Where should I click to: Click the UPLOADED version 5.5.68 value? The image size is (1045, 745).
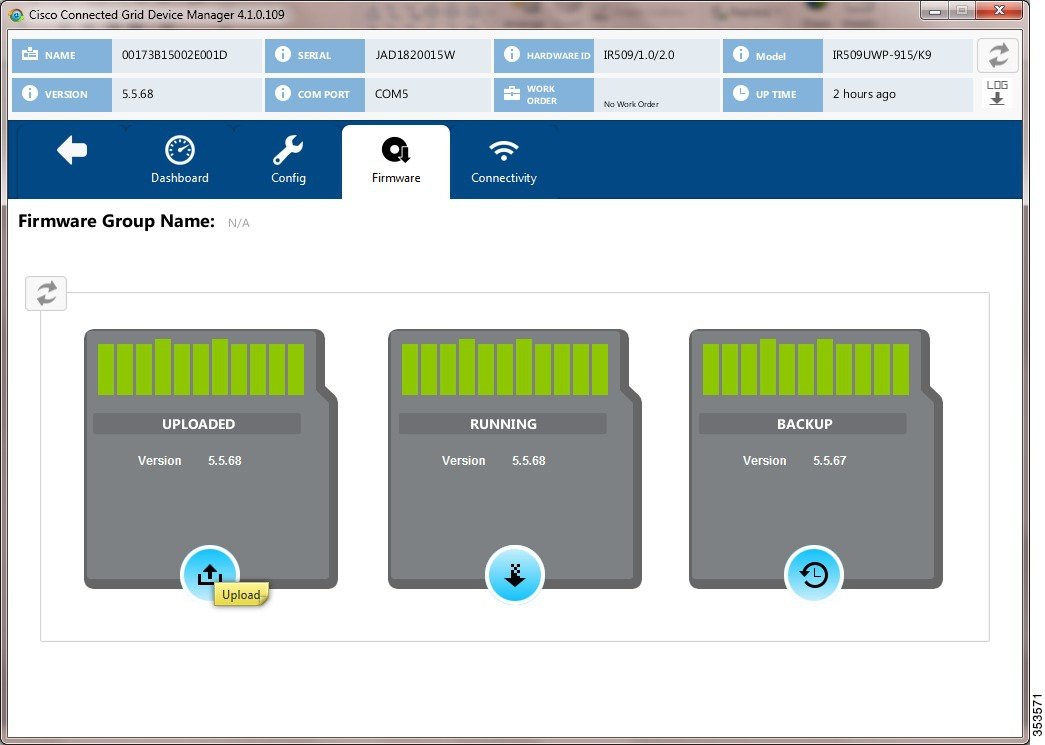click(225, 460)
